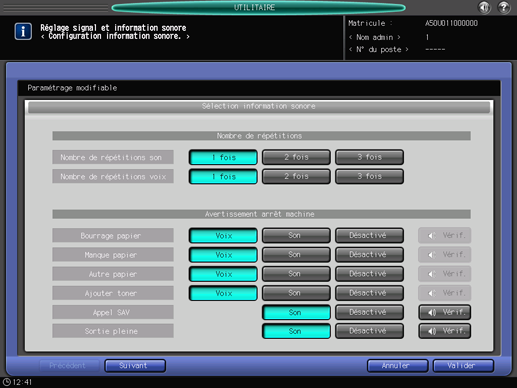Click the Avertissement arrêt machine header

[x=261, y=214]
